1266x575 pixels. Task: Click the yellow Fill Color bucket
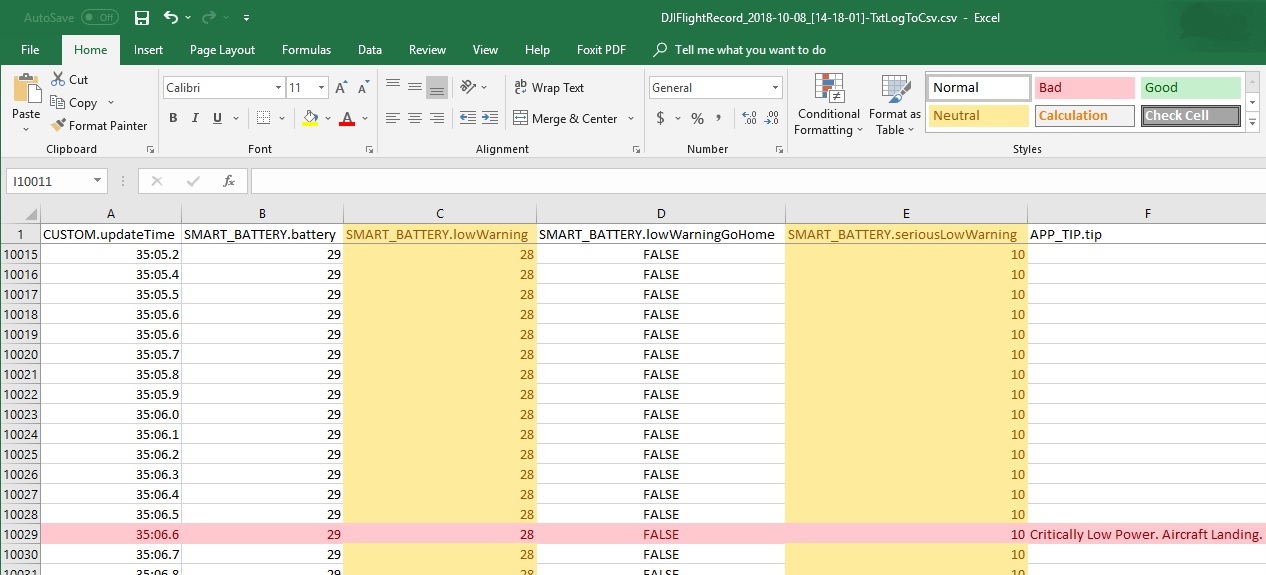pos(310,118)
